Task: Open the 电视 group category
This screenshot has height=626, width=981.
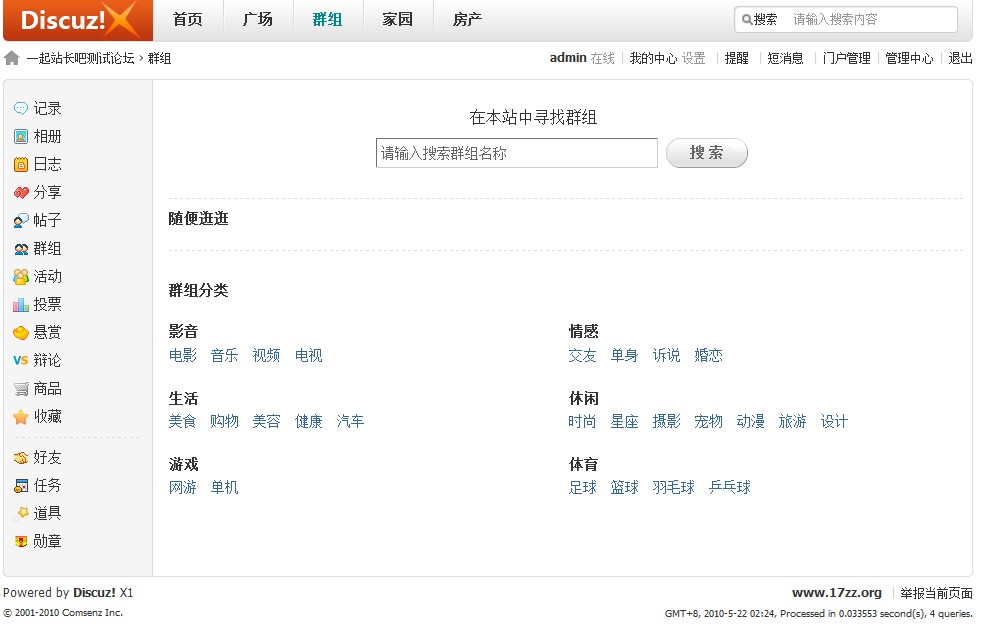Action: (x=308, y=355)
